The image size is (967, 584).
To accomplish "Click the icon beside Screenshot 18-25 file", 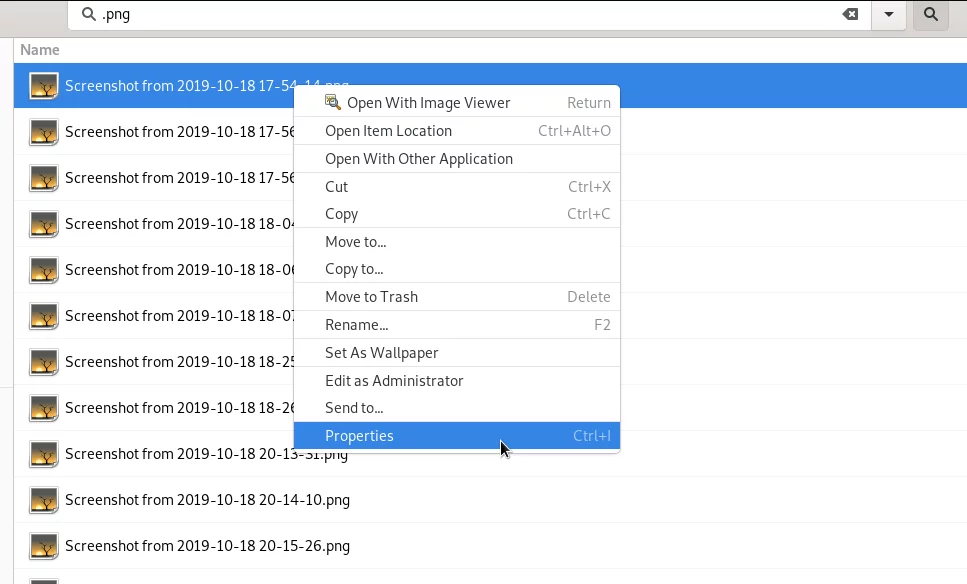I will [x=44, y=362].
